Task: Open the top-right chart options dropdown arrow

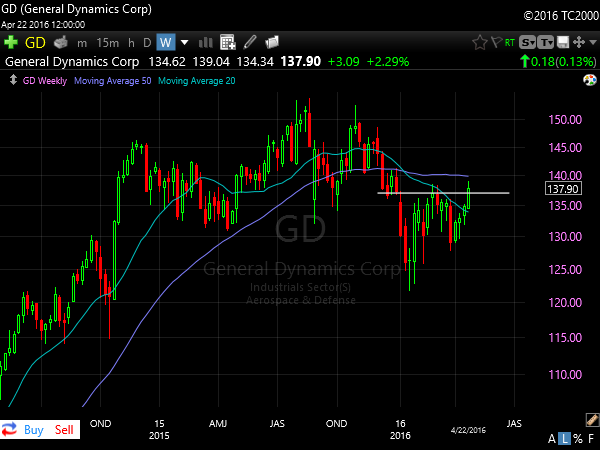Action: click(593, 42)
